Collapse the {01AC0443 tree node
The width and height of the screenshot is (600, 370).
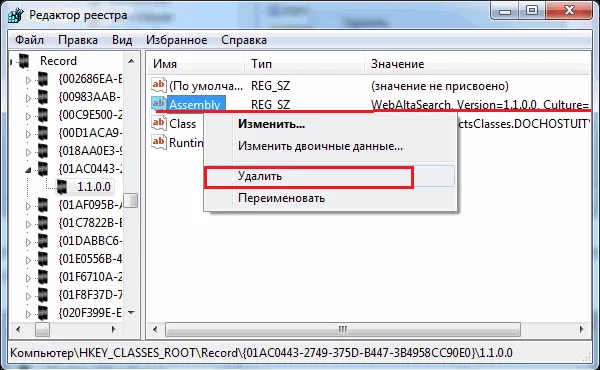coord(28,170)
